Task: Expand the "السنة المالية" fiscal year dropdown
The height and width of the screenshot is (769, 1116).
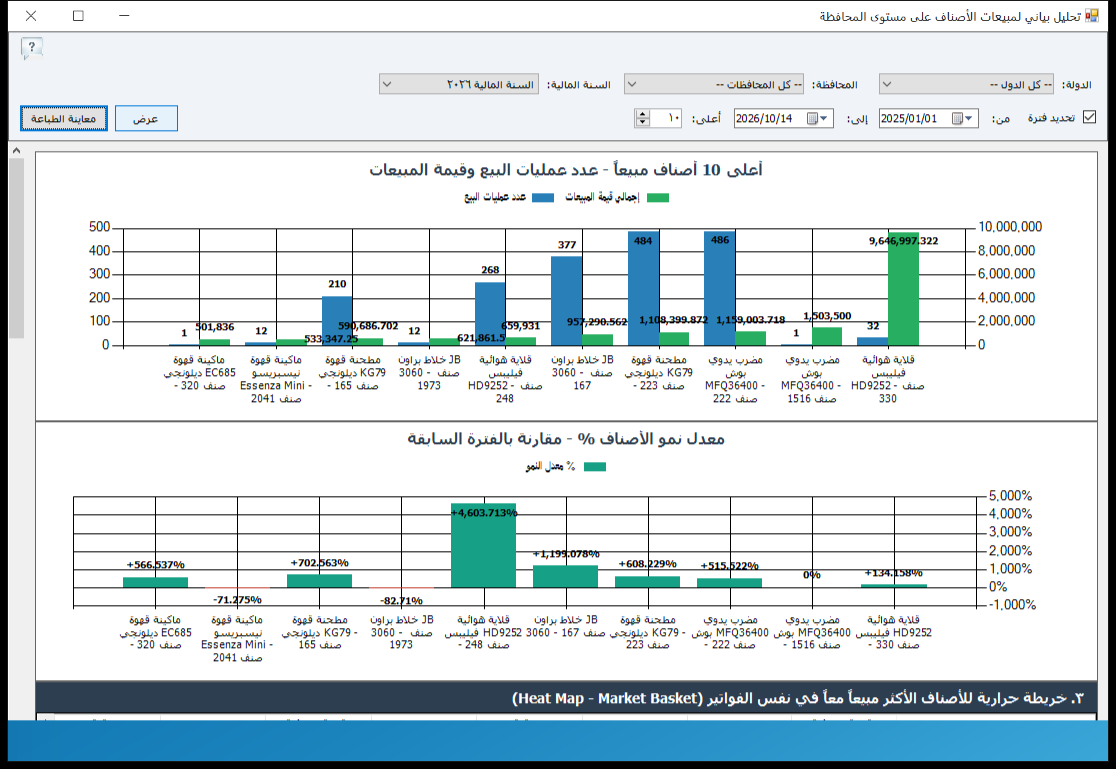Action: tap(386, 84)
